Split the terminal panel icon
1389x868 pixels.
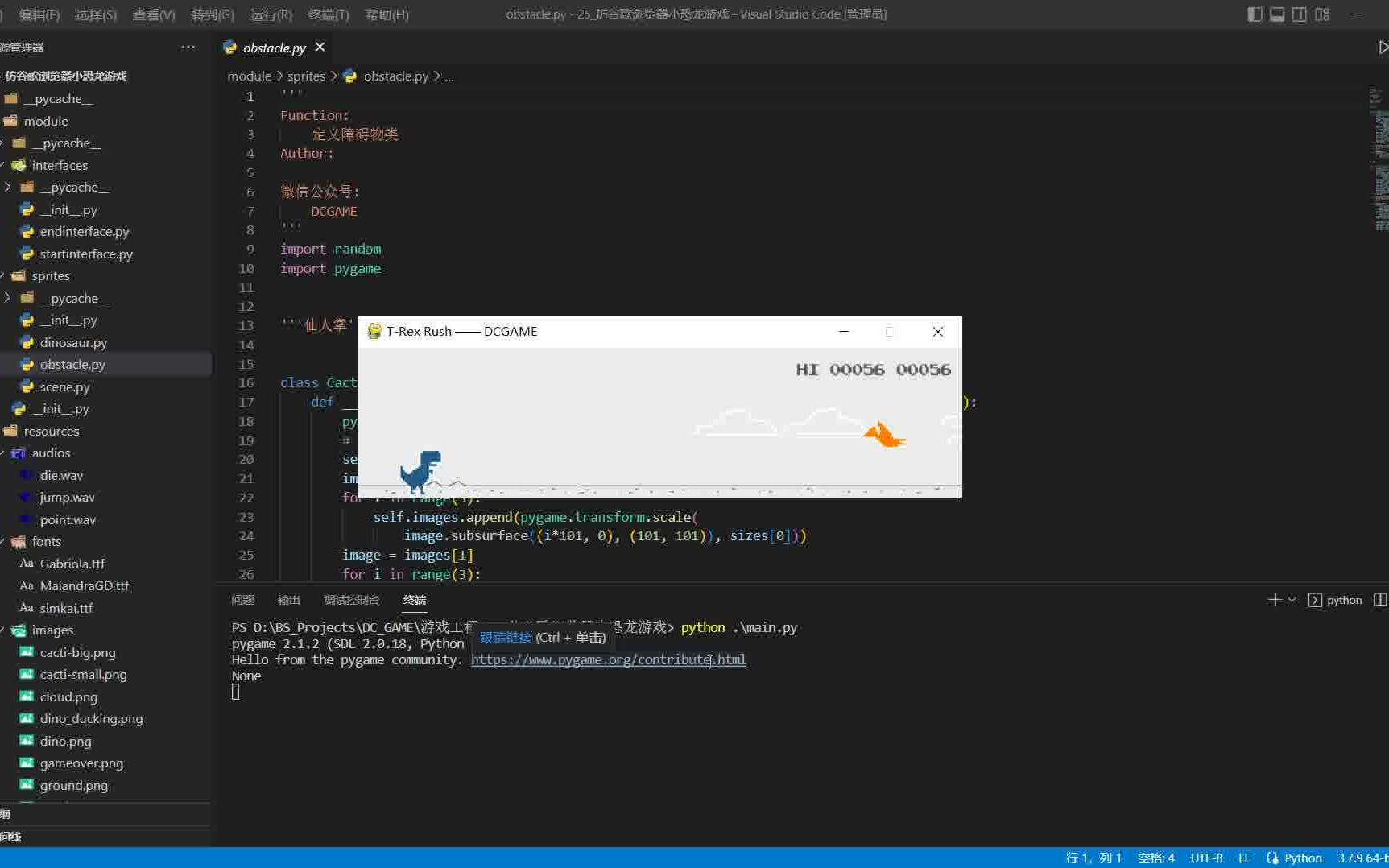pyautogui.click(x=1380, y=600)
